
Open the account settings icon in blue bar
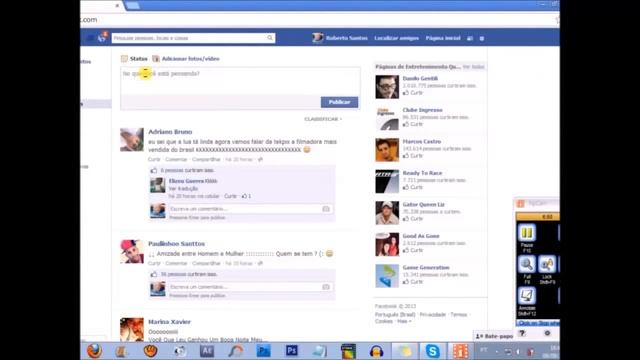[x=482, y=38]
